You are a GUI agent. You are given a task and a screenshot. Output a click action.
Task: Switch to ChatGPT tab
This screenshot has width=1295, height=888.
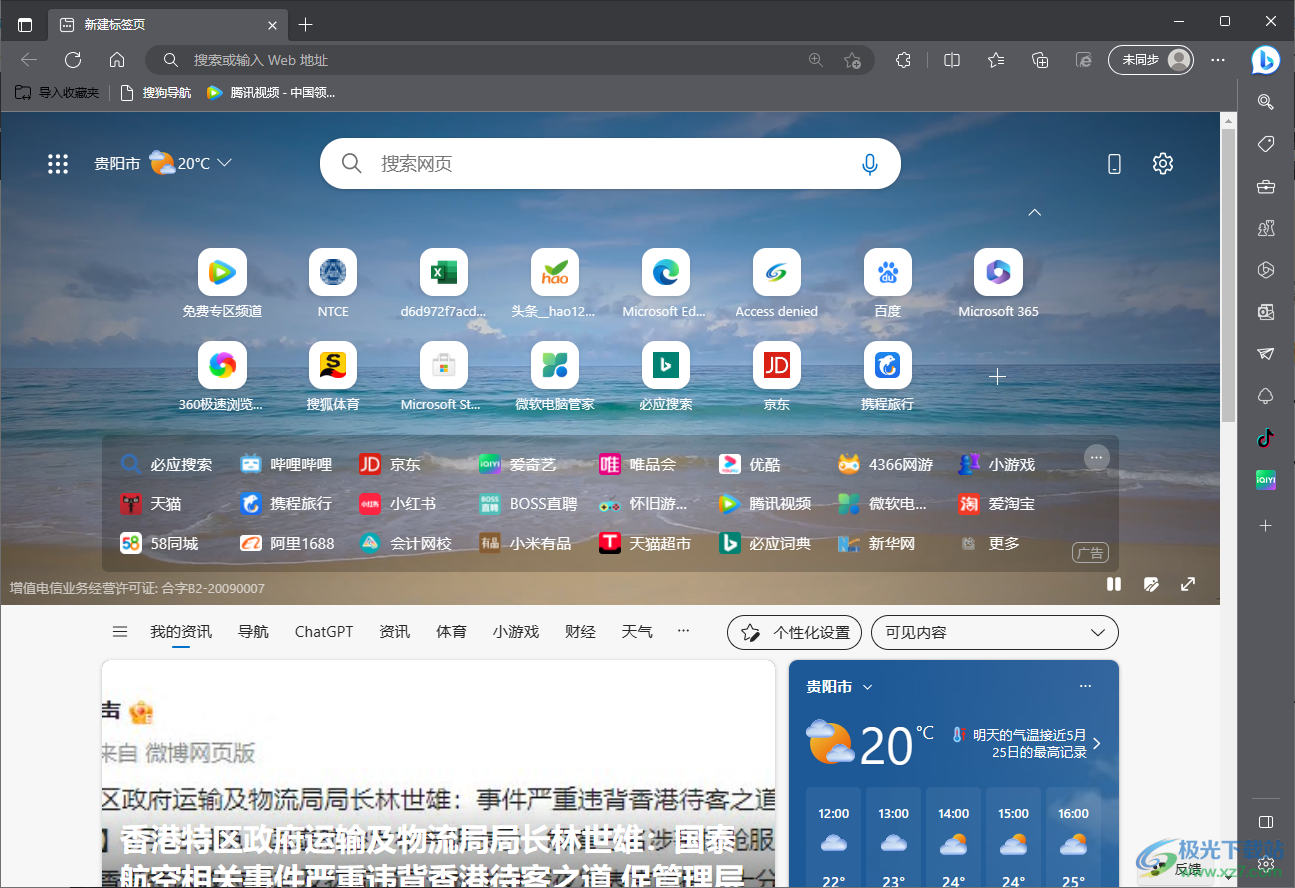(324, 632)
